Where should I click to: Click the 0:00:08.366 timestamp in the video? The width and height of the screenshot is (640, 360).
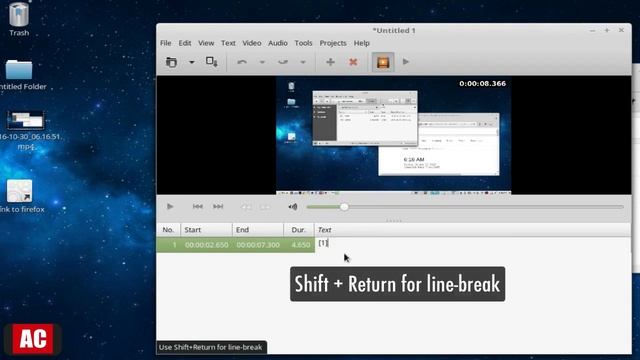(x=482, y=83)
